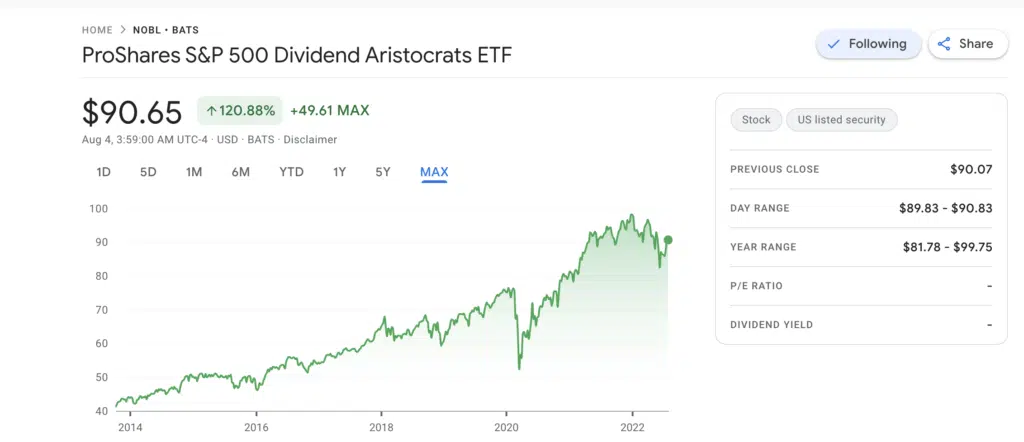Click the breadcrumb chevron after HOME
The image size is (1024, 442).
[122, 30]
